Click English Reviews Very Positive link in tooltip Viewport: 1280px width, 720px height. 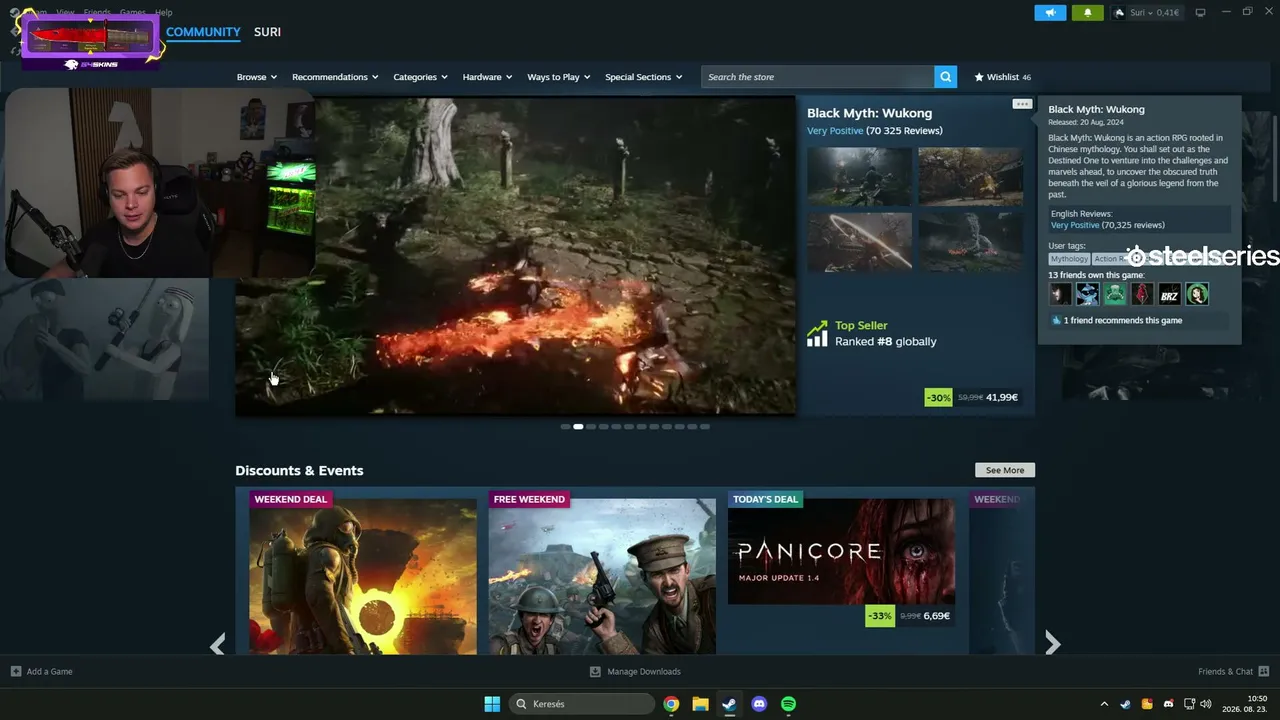click(x=1075, y=225)
